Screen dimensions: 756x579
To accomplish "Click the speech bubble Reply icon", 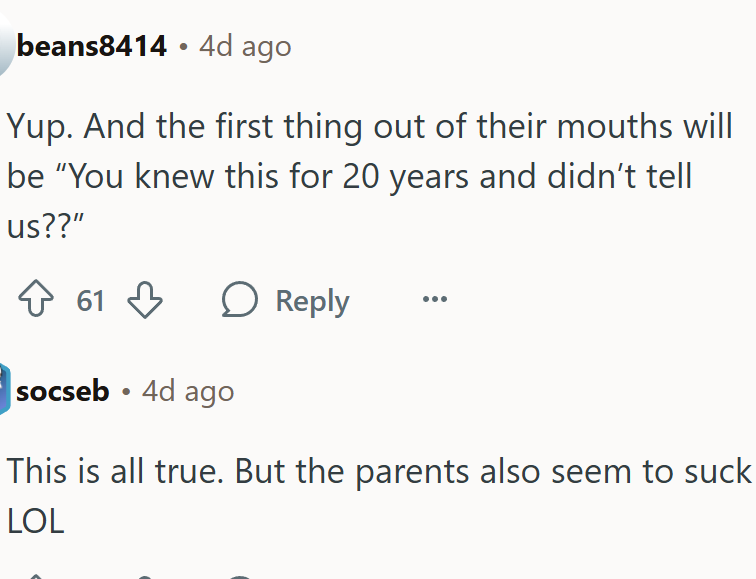I will pos(240,301).
